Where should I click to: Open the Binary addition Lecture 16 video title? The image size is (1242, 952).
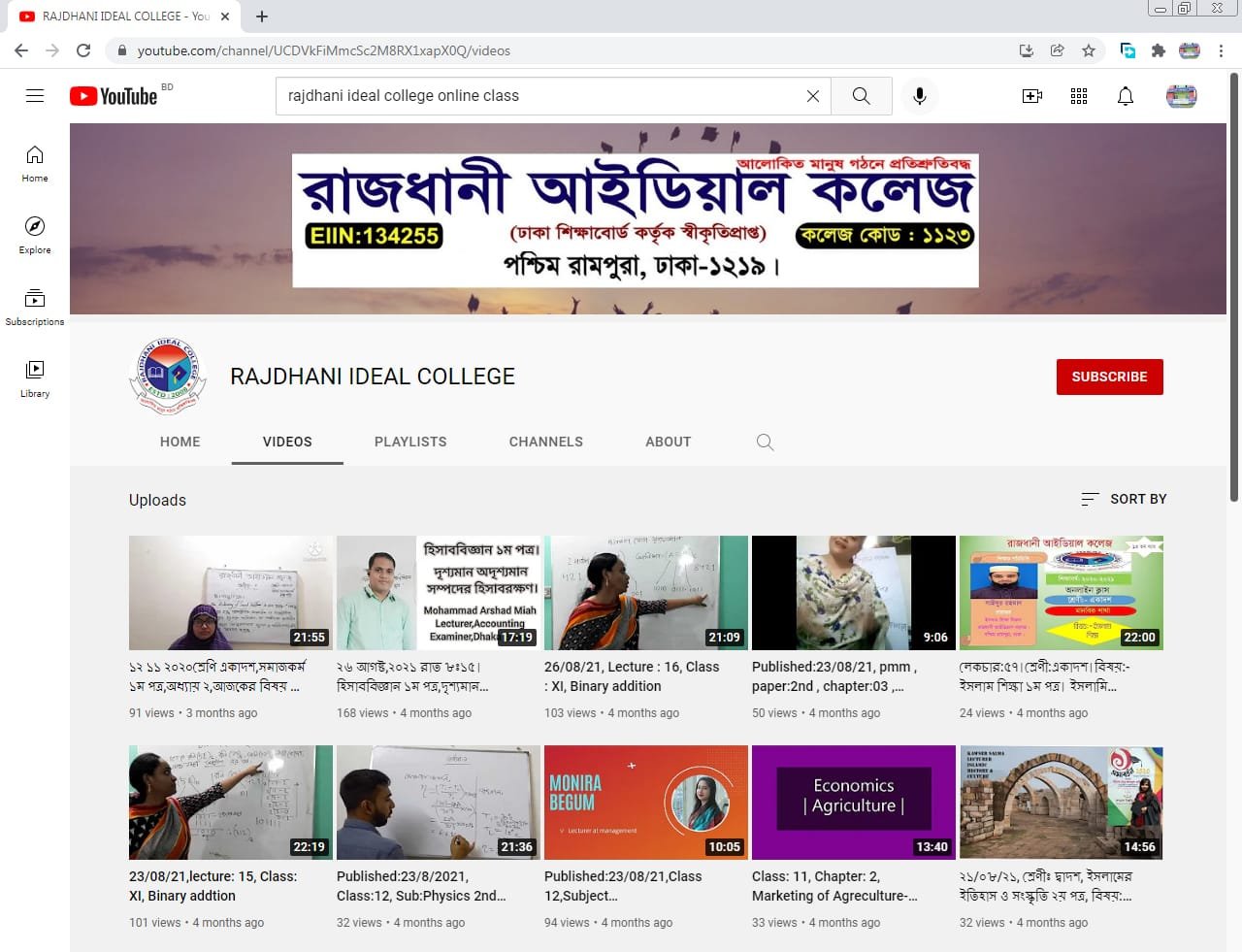tap(631, 676)
